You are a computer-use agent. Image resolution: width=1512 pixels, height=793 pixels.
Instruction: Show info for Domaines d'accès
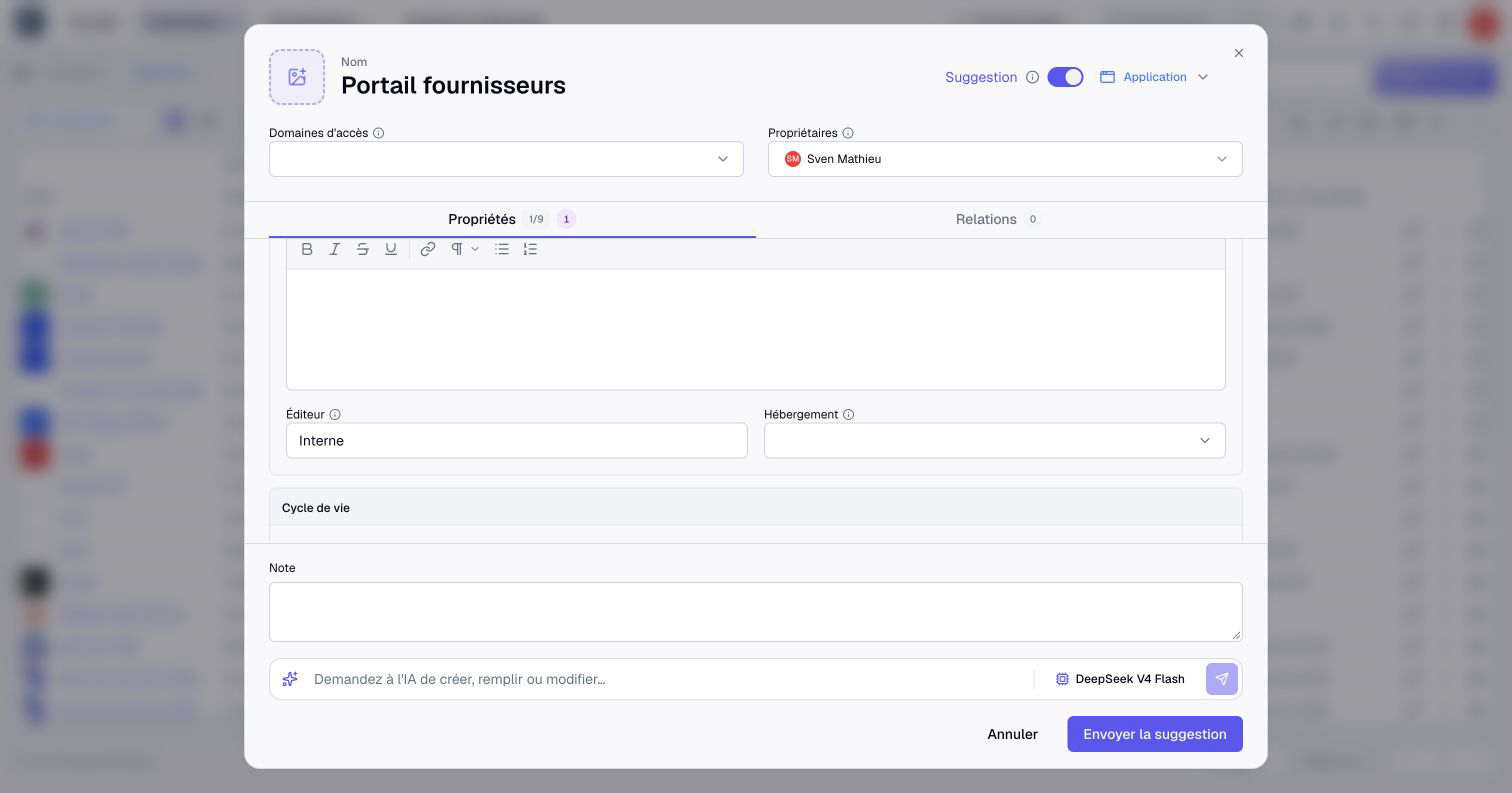(x=378, y=133)
